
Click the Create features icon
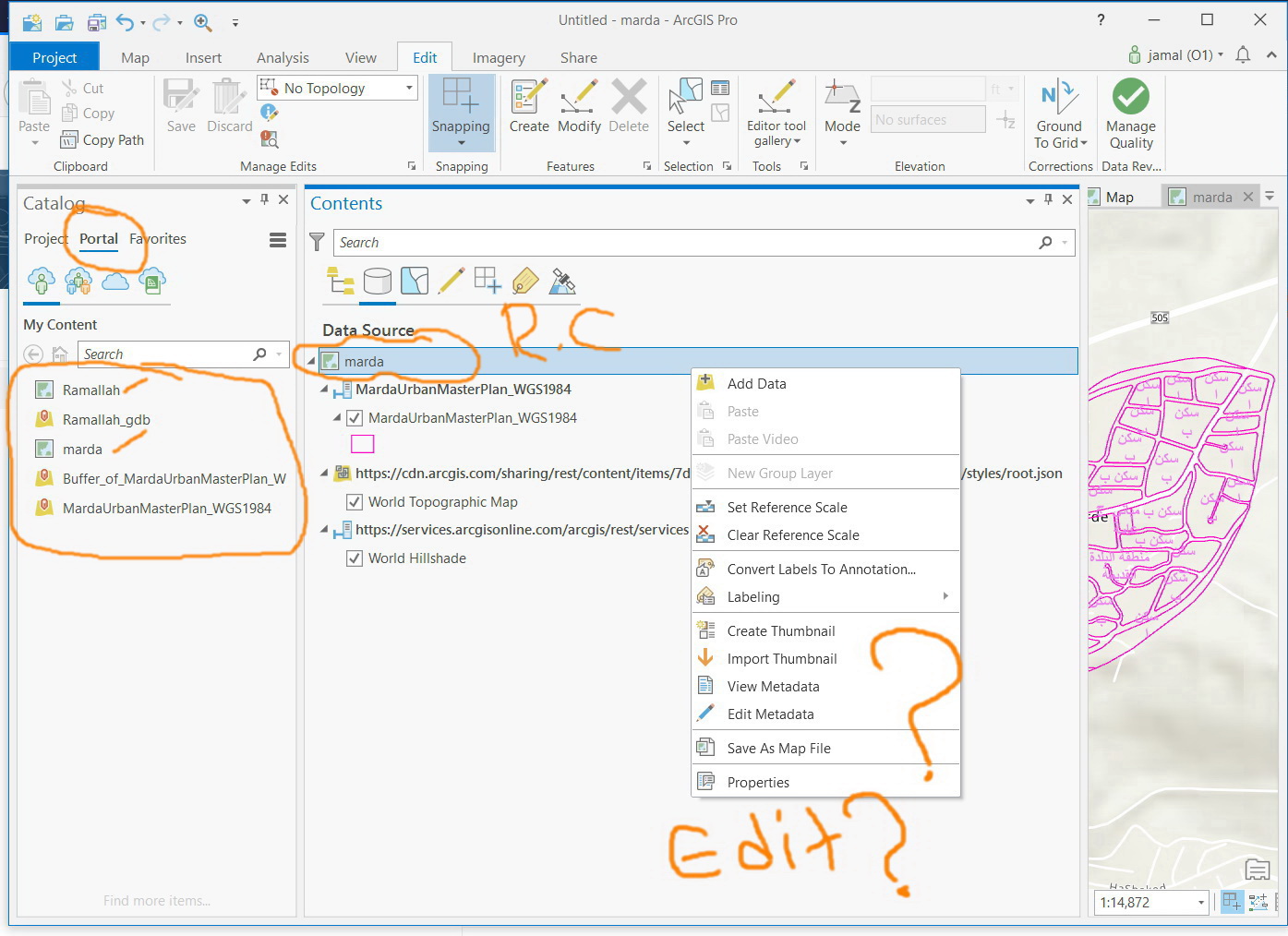coord(529,106)
